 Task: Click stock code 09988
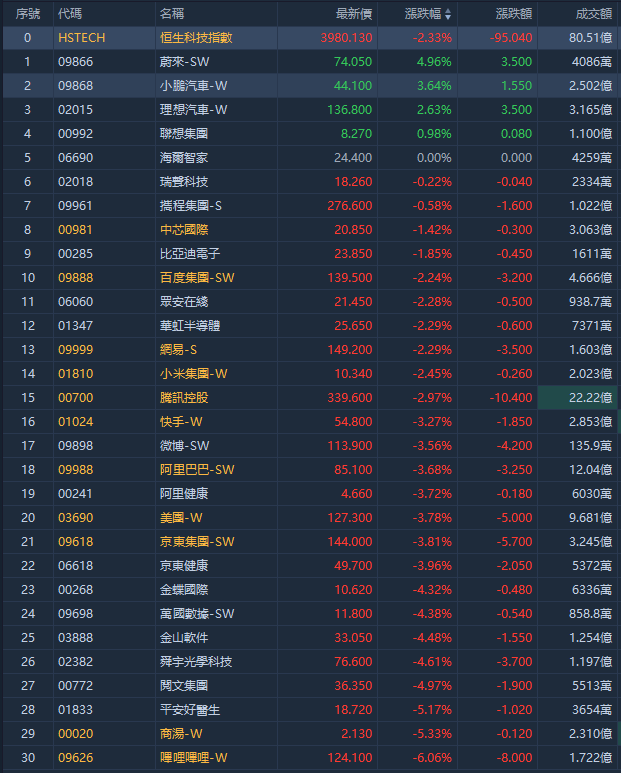tap(75, 470)
